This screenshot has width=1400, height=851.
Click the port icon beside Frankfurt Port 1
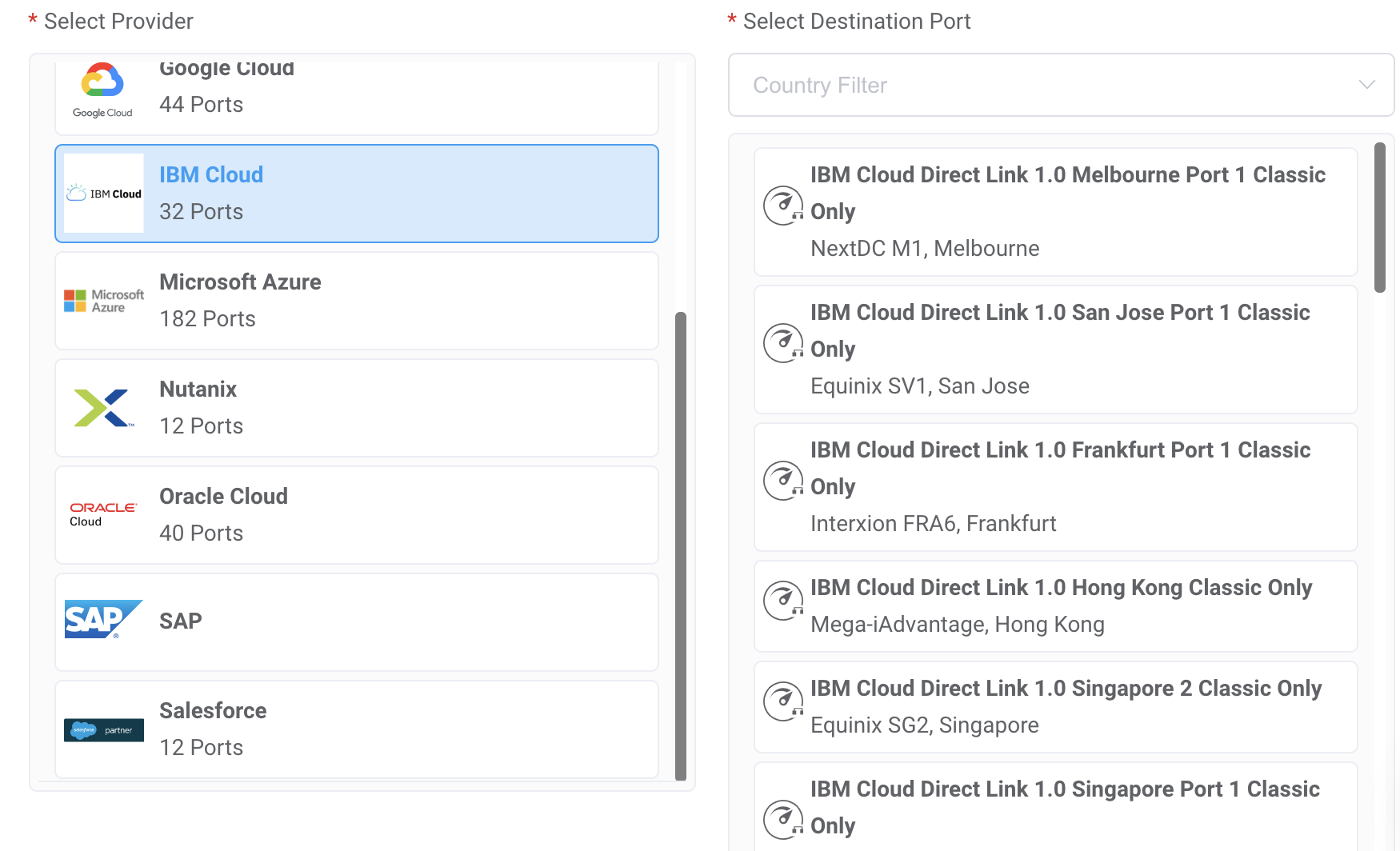click(783, 481)
